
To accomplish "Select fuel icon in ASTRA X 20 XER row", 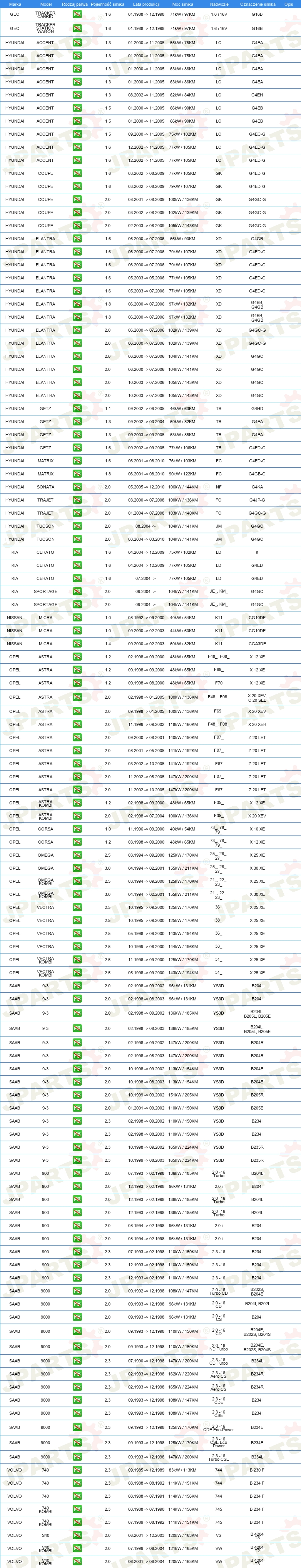I will [x=77, y=724].
